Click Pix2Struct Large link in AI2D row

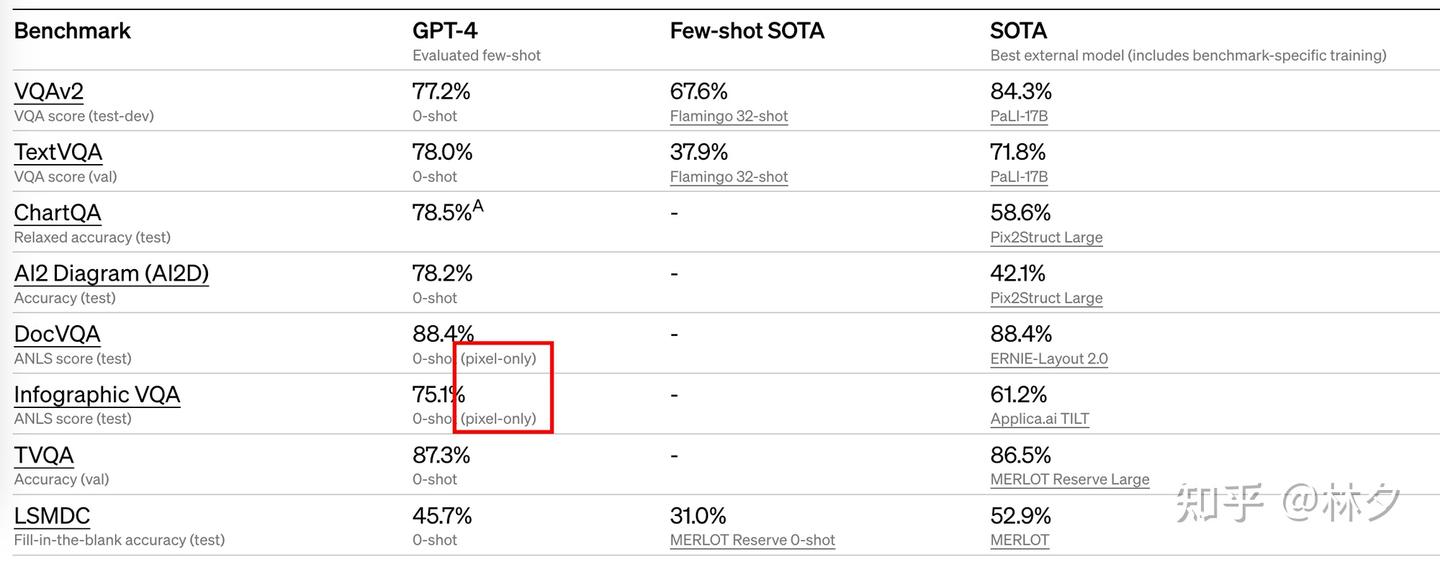point(1046,298)
